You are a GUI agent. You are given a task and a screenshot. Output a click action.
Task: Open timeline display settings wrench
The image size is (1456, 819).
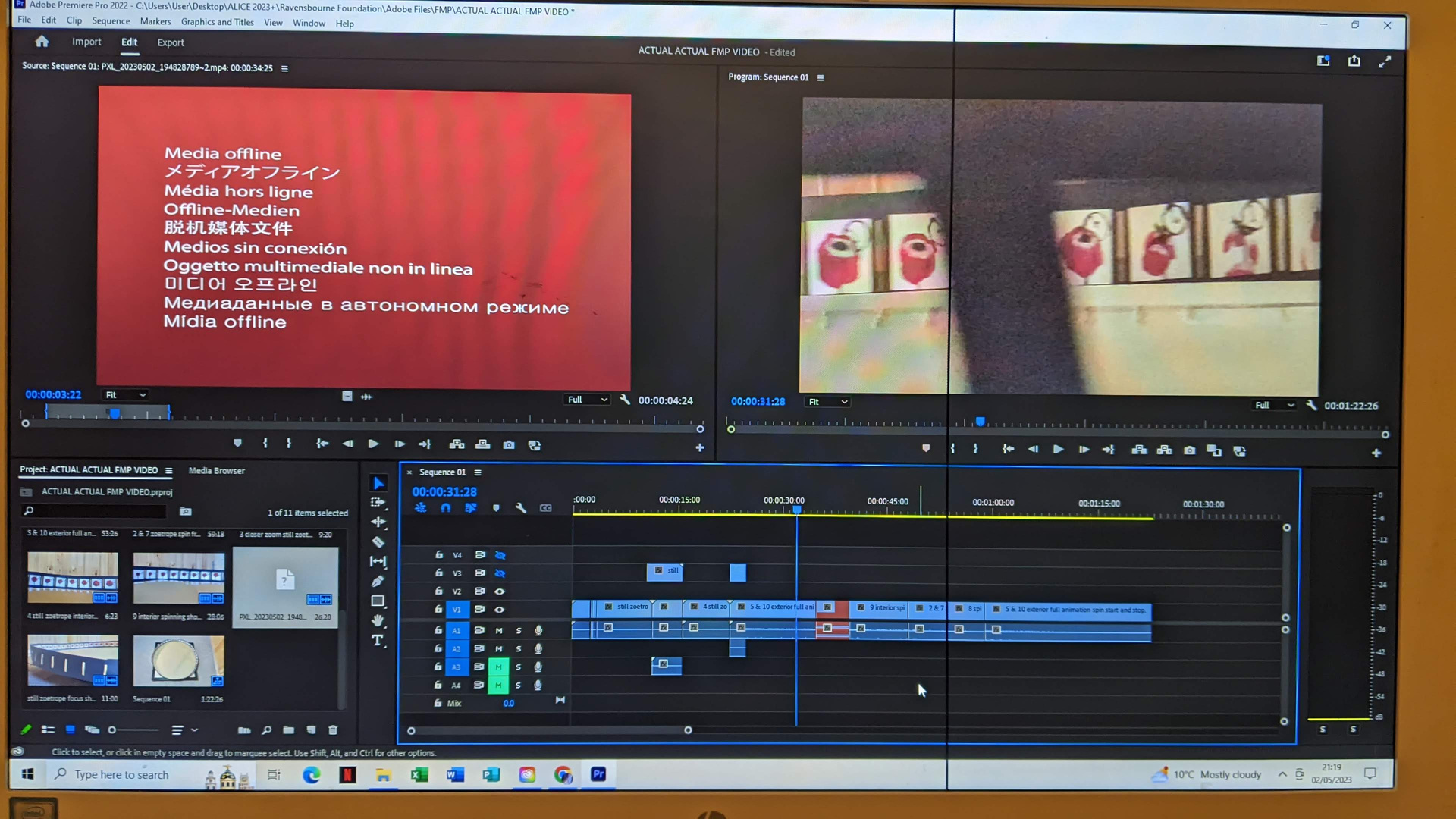point(521,508)
